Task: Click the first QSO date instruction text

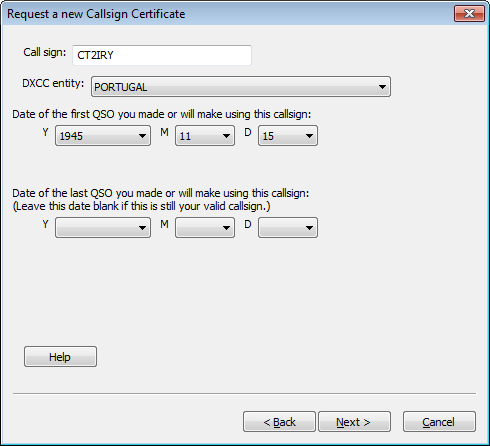Action: pos(162,114)
